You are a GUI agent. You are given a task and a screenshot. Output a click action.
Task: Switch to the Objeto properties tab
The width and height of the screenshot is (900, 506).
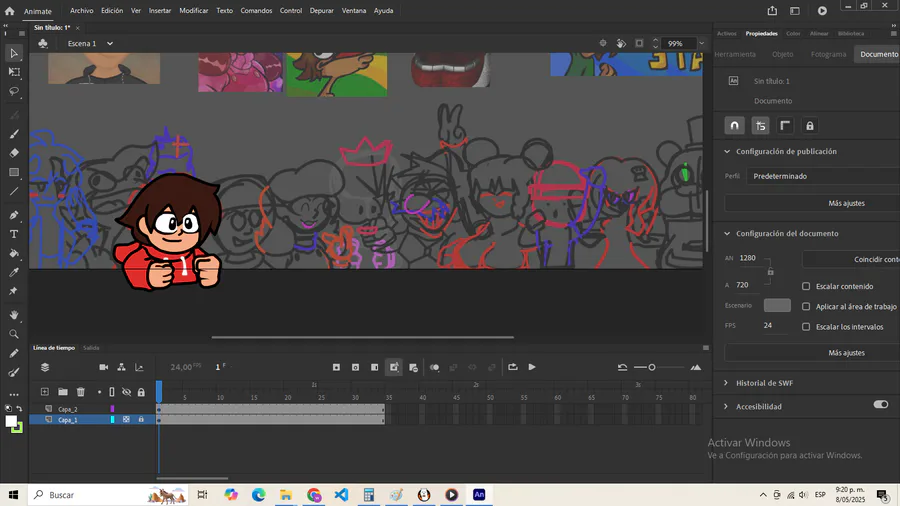pos(782,54)
